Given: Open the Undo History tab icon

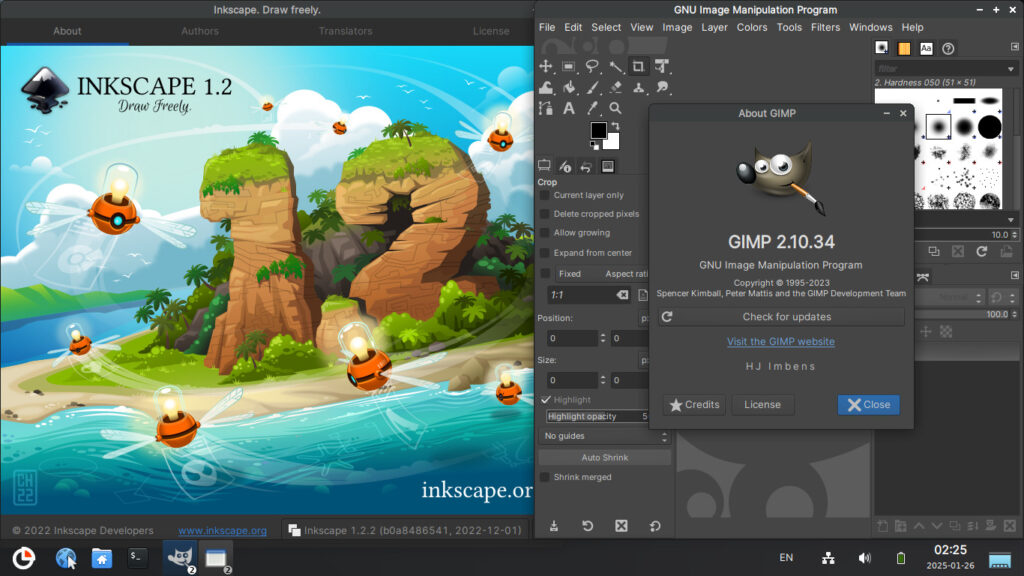Looking at the screenshot, I should click(x=586, y=167).
